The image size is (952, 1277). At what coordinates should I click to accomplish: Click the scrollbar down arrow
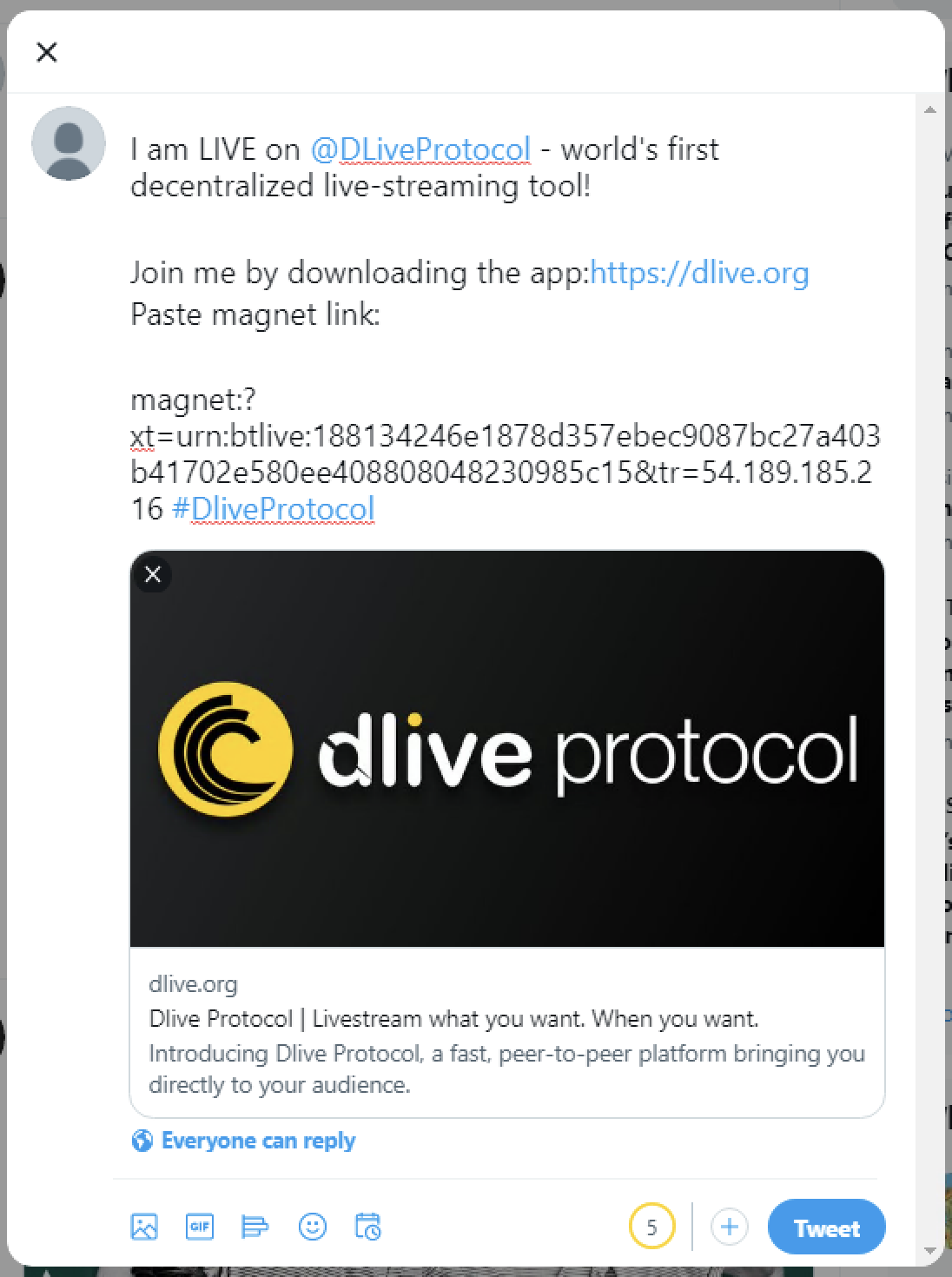pos(930,1251)
